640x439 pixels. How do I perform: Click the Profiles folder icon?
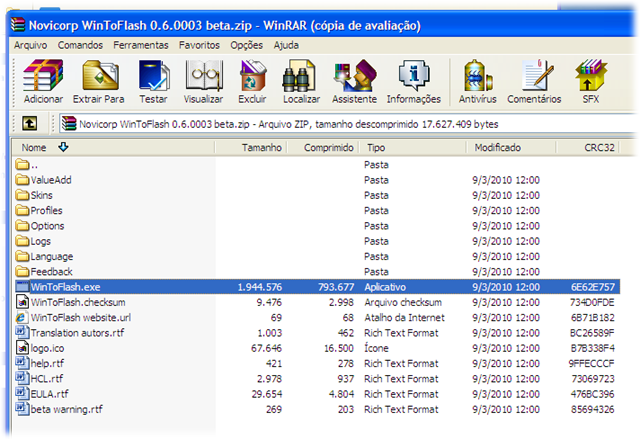[22, 211]
